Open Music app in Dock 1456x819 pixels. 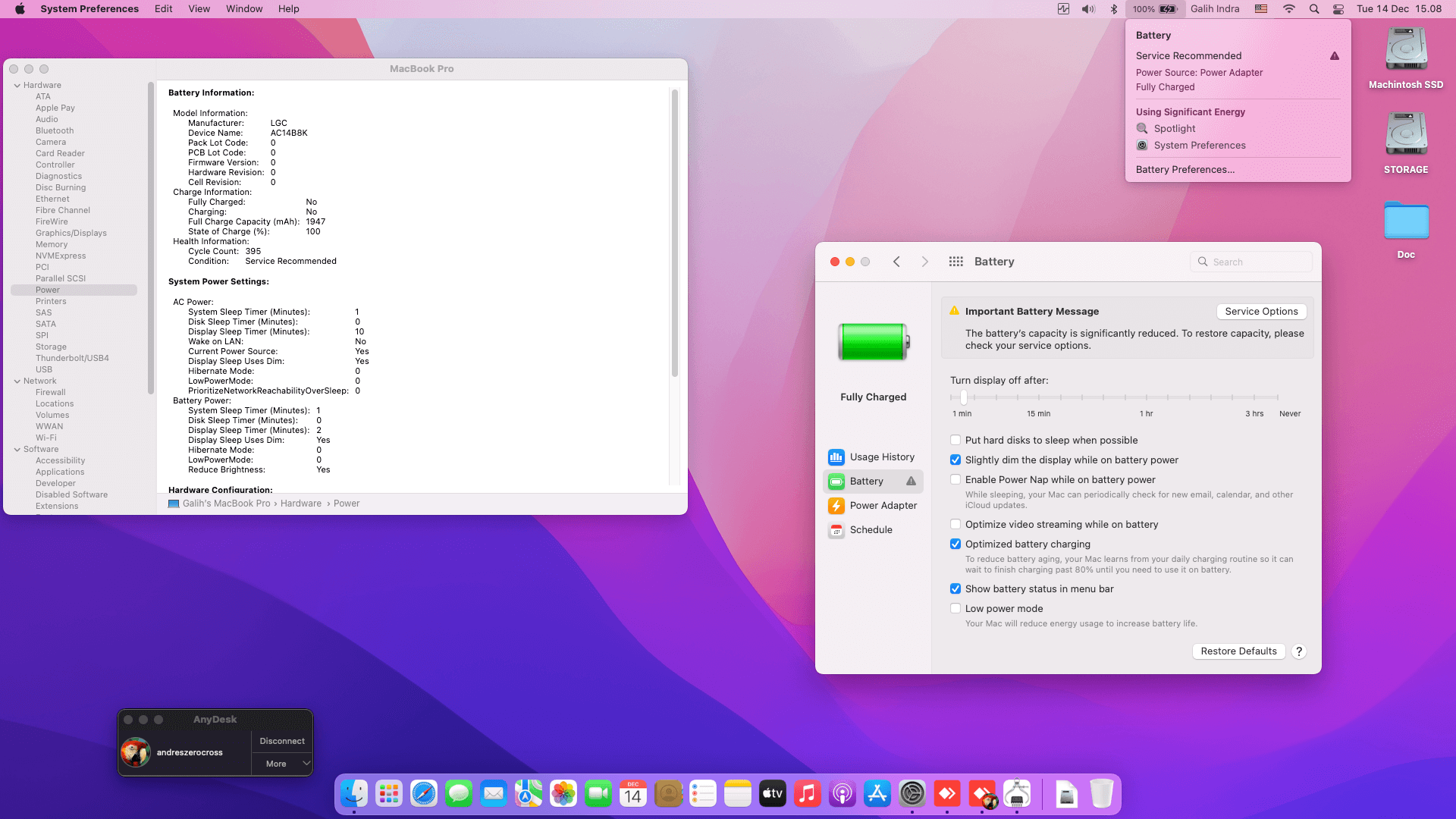808,794
